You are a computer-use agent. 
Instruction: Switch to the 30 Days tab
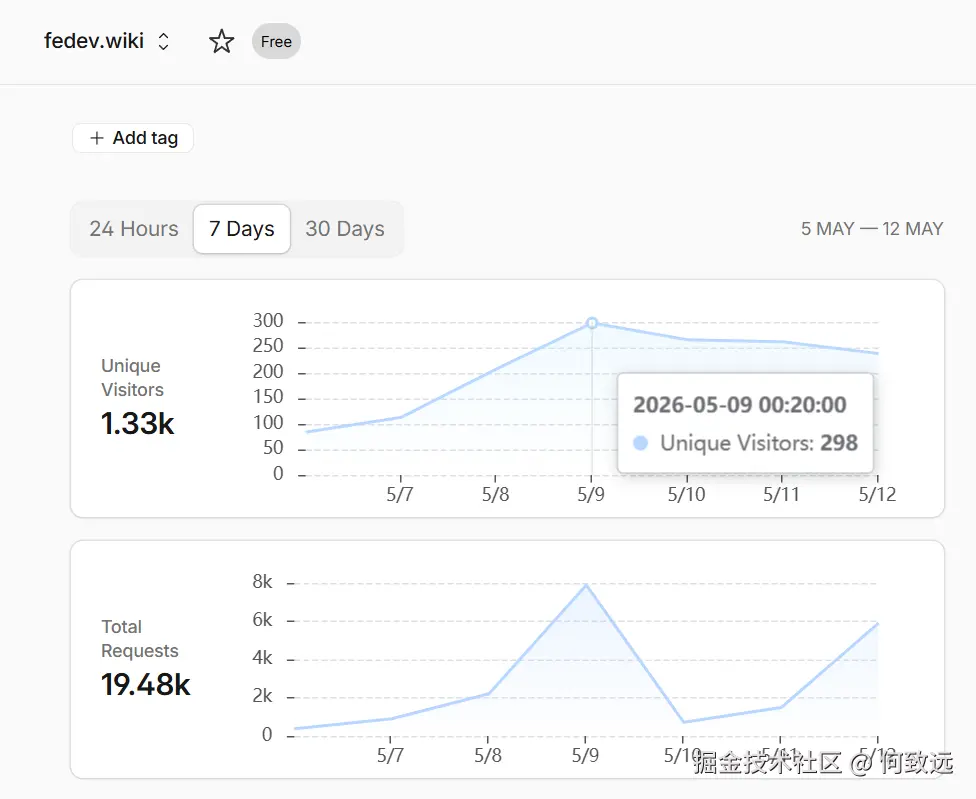(x=345, y=229)
